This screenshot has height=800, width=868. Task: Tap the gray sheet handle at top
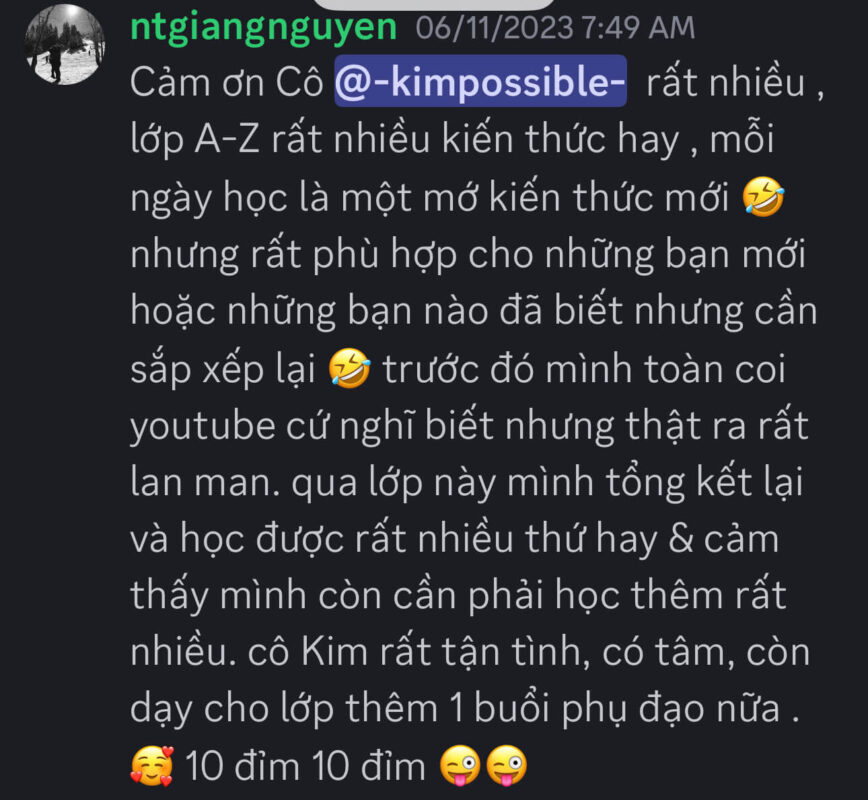435,4
